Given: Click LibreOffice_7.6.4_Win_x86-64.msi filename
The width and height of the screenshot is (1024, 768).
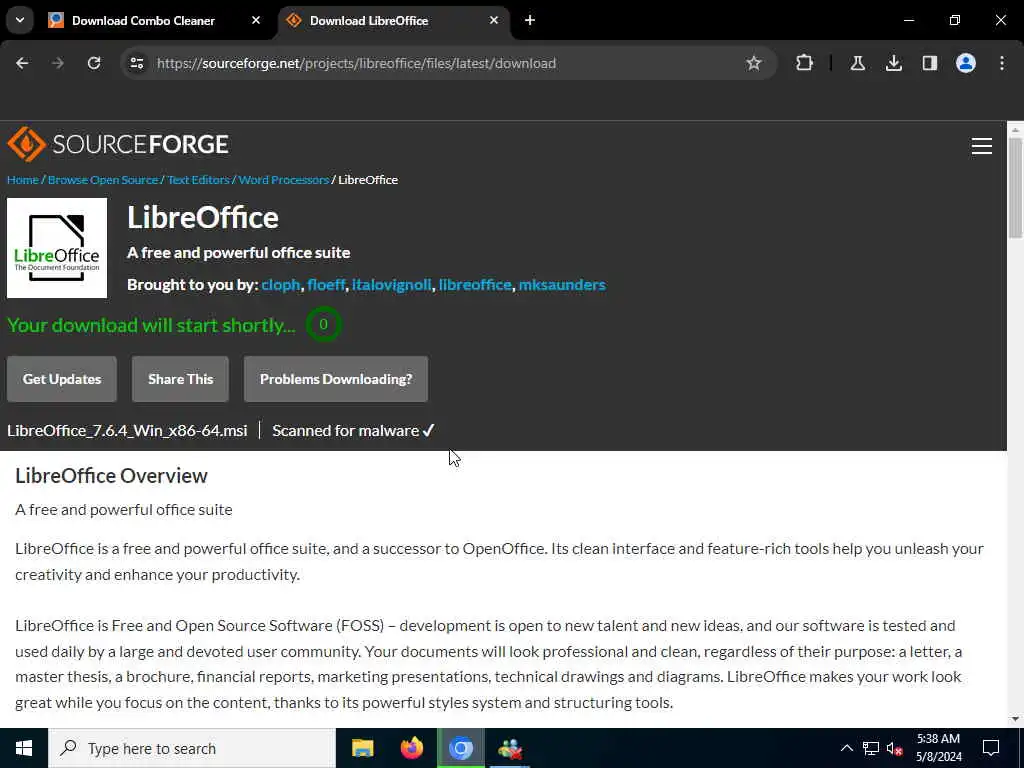Looking at the screenshot, I should 127,430.
